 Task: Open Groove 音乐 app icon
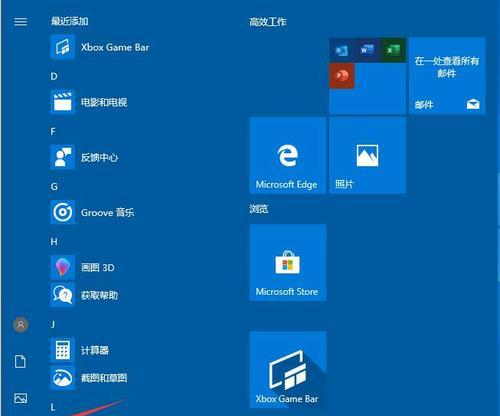(x=63, y=212)
